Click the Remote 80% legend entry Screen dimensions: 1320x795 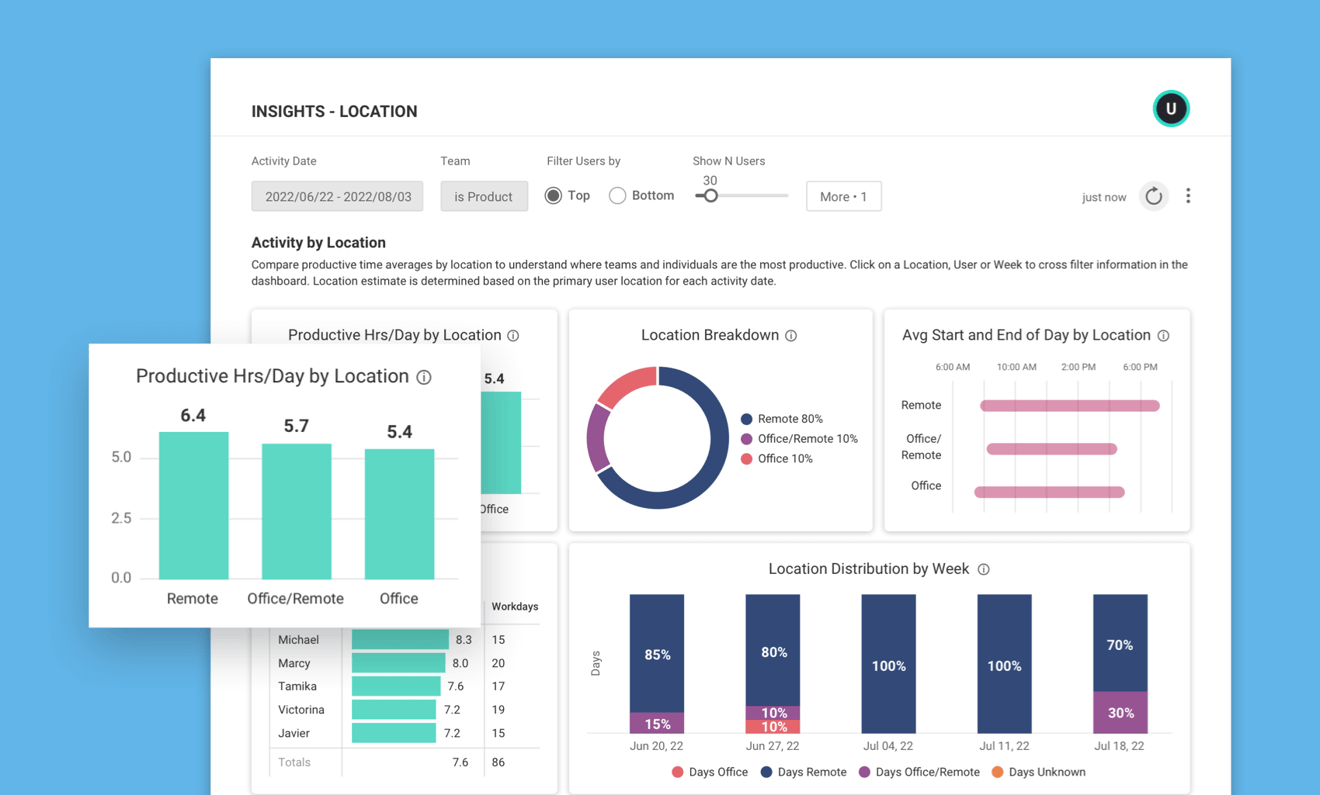782,419
